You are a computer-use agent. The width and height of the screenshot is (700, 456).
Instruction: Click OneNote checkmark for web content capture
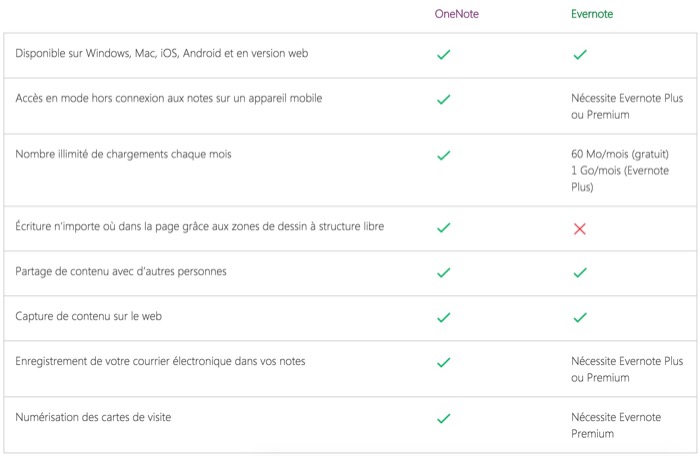click(x=443, y=317)
